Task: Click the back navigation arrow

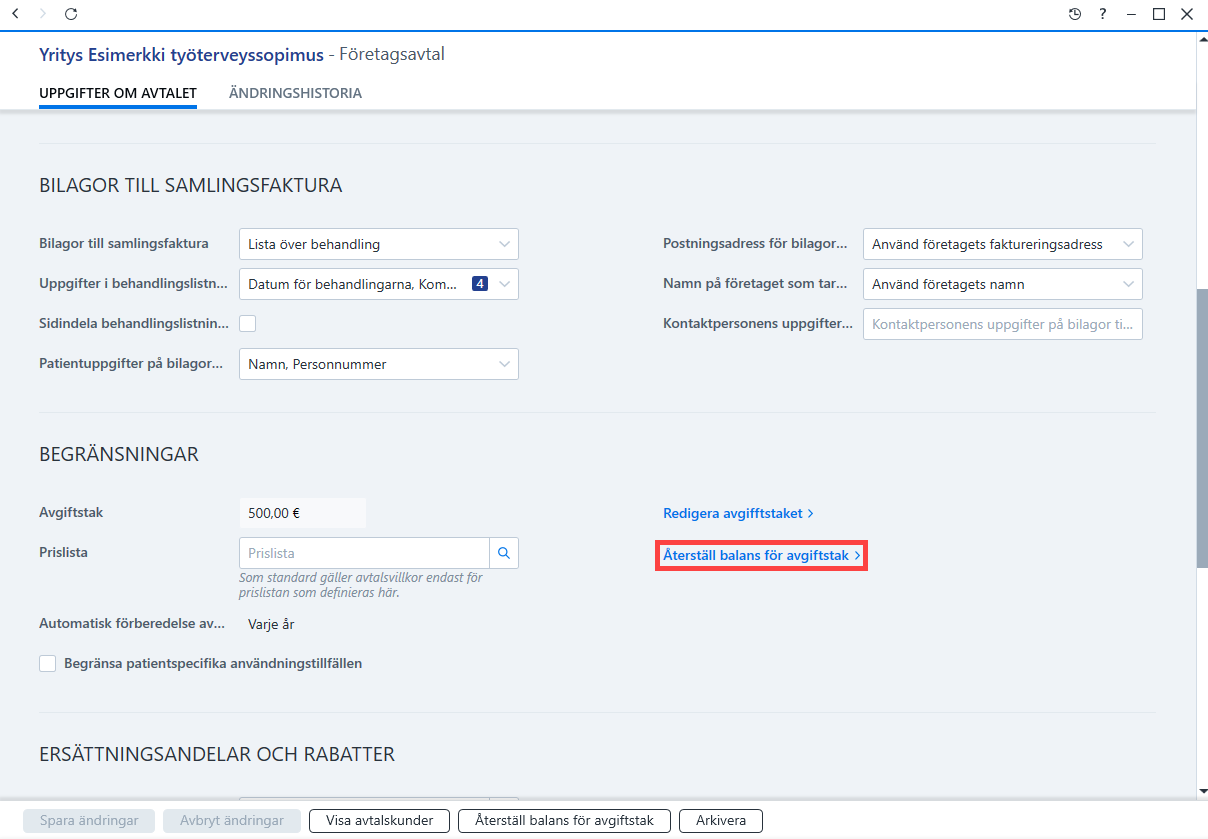Action: pyautogui.click(x=15, y=14)
